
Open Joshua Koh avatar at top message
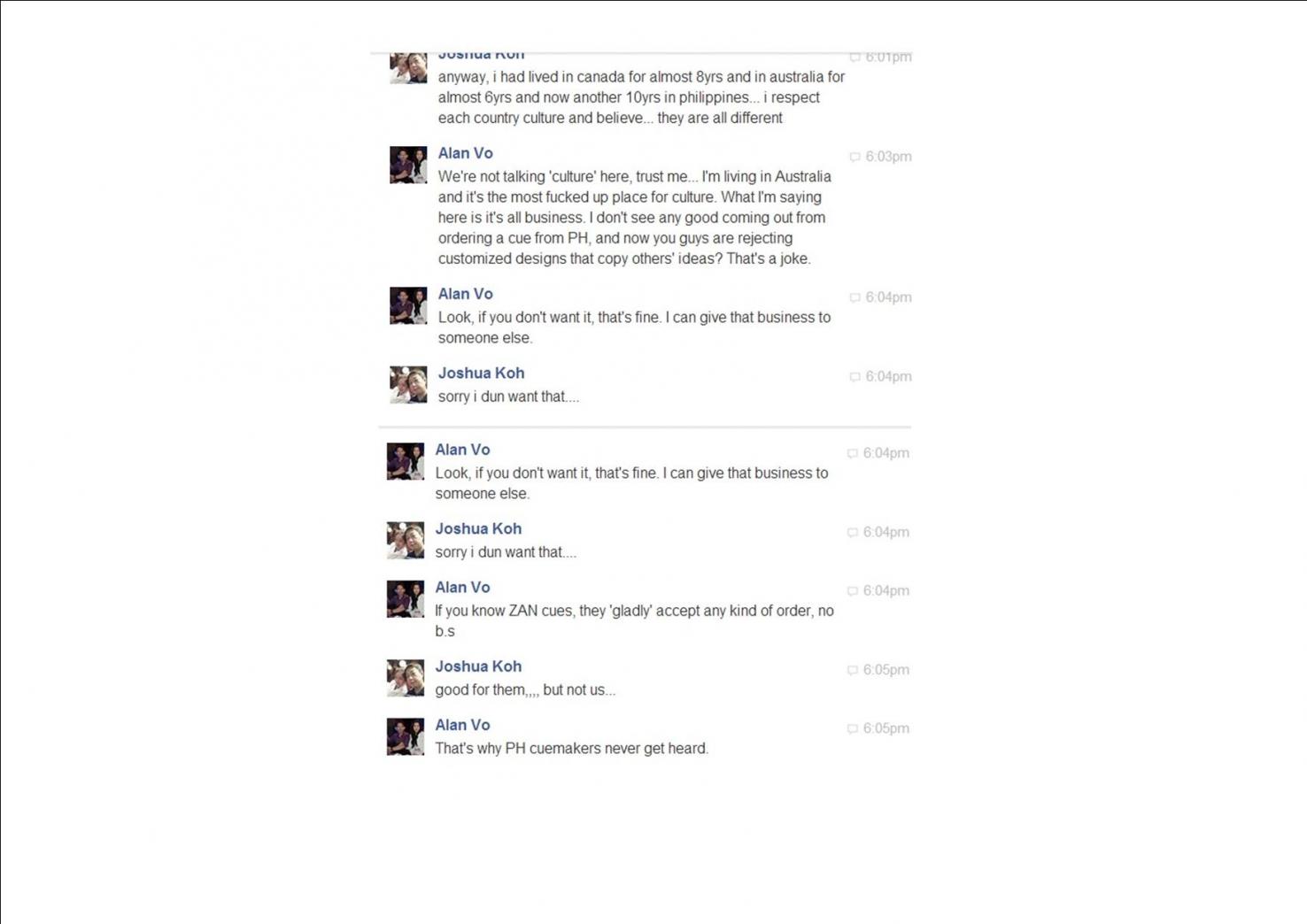pyautogui.click(x=408, y=67)
